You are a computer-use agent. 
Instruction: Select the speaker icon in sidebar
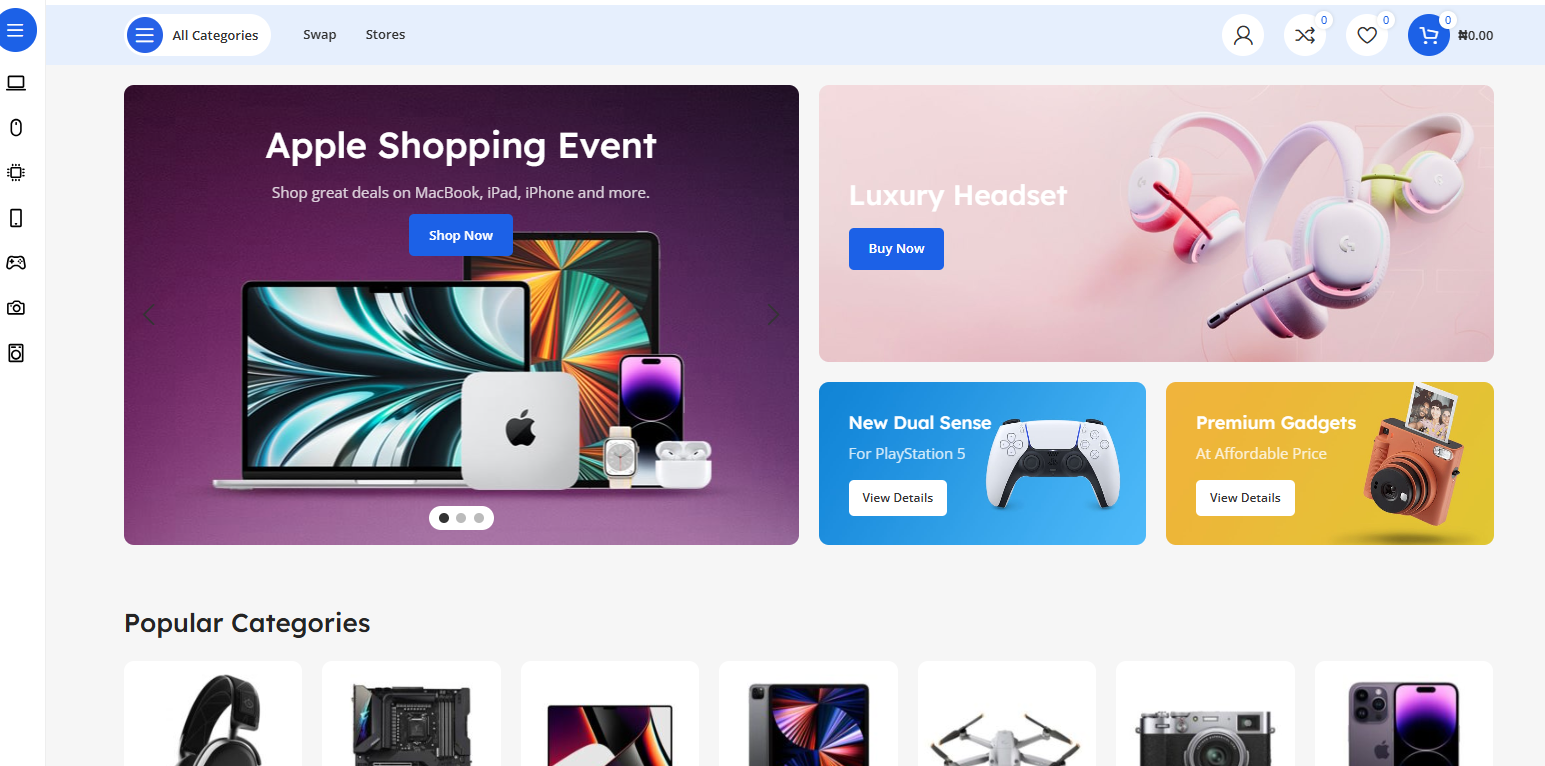click(x=16, y=353)
